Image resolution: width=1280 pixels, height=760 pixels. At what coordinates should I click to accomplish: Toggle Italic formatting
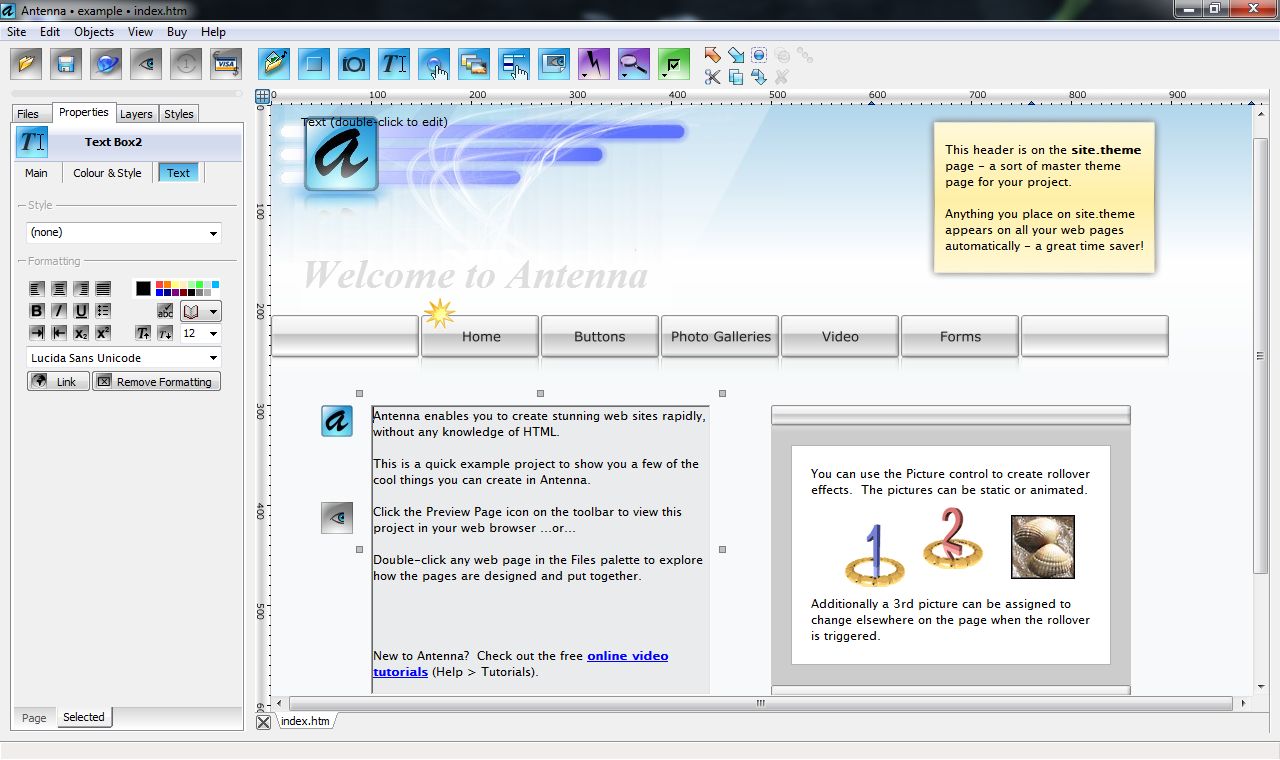click(x=59, y=311)
